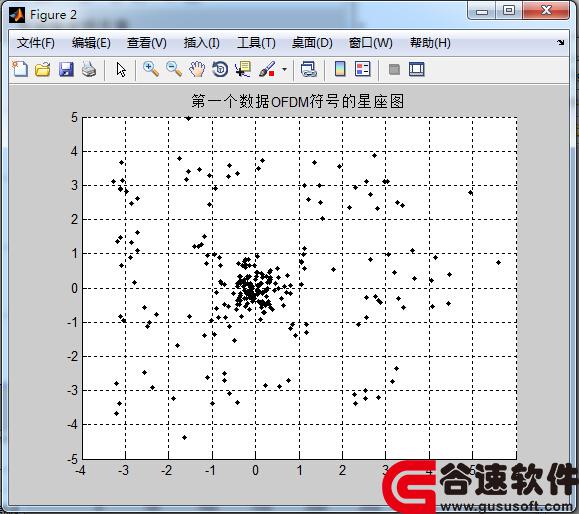Open the 插入(I) menu
Screen dimensions: 579x514
click(202, 43)
